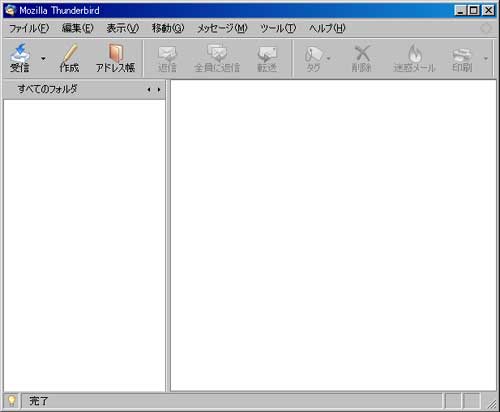Mark as junk with 迷惑メール icon
This screenshot has width=500, height=412.
pyautogui.click(x=414, y=59)
